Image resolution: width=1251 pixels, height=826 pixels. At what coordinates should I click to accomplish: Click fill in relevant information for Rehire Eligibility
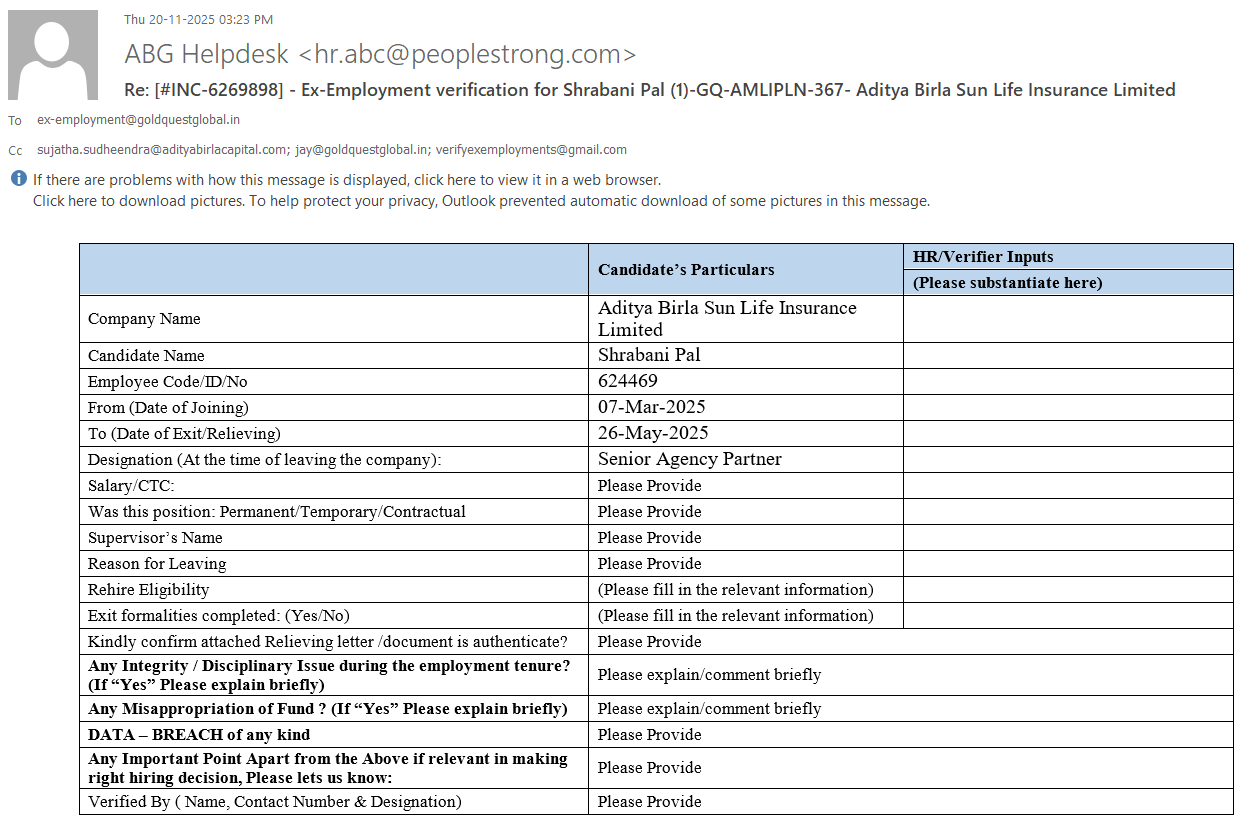[x=736, y=590]
